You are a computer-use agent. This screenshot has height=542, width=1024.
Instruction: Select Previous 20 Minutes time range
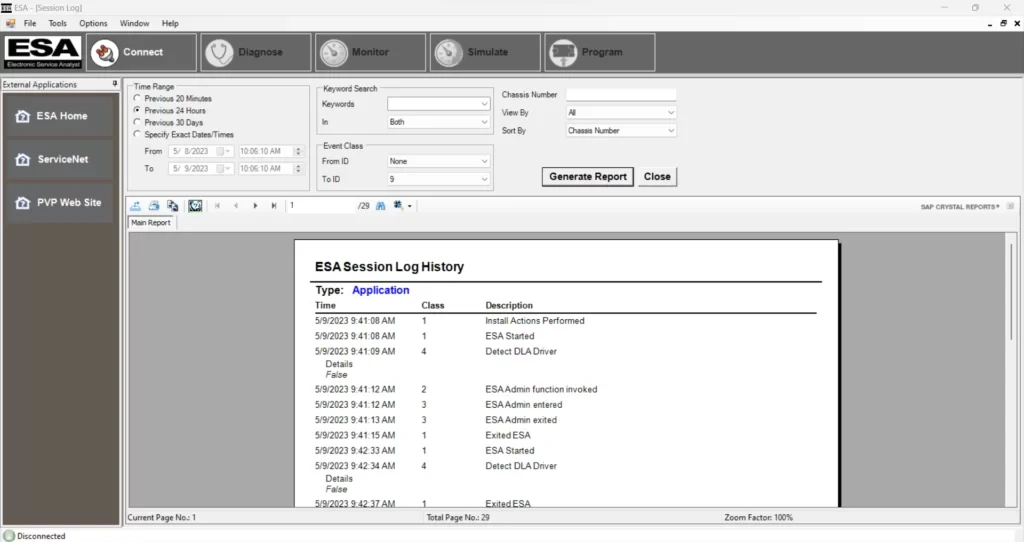137,99
